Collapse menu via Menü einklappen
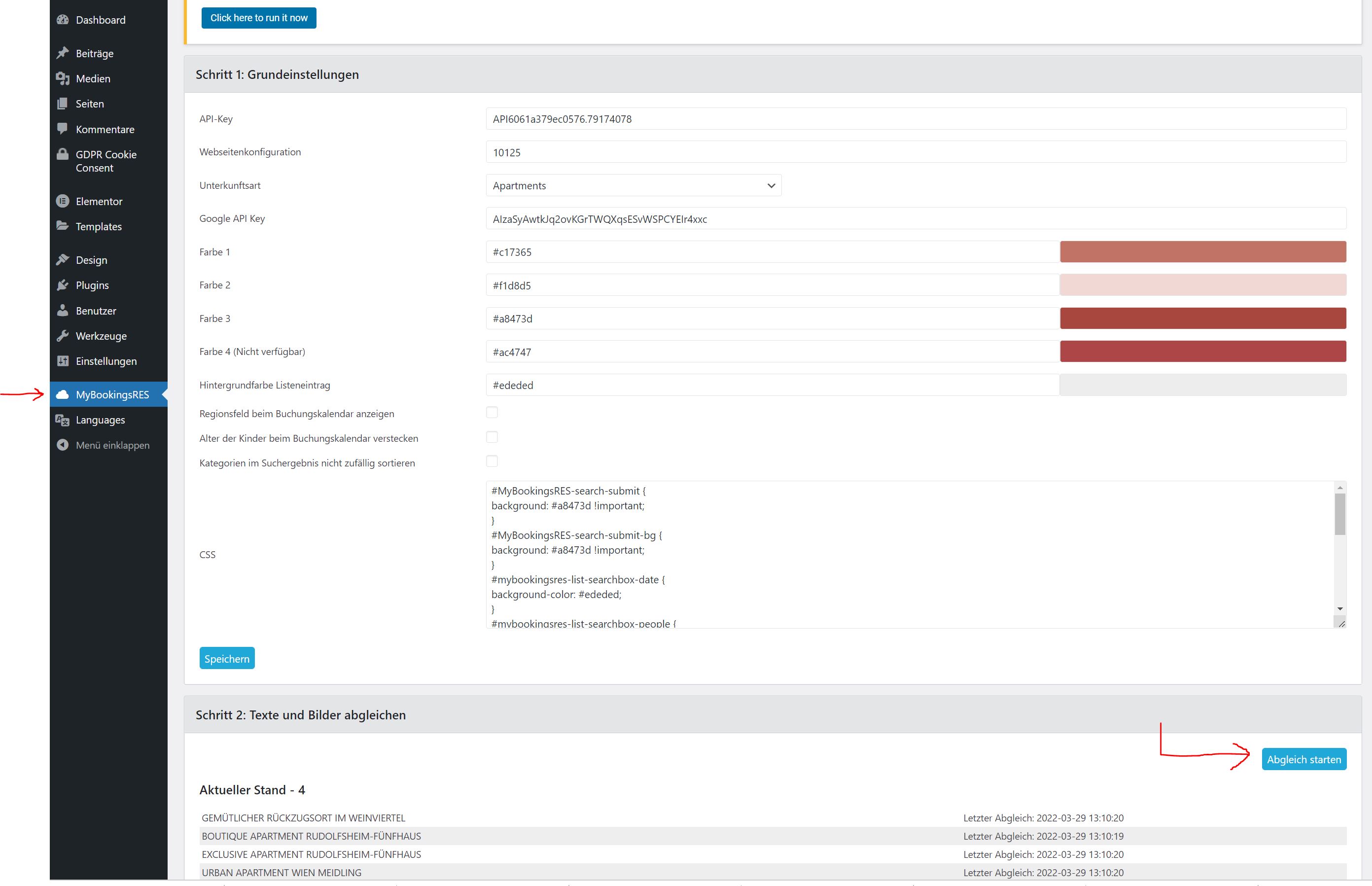 point(111,445)
